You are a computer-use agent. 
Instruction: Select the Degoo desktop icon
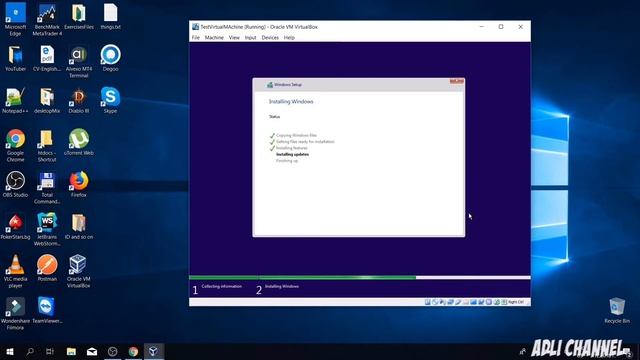[110, 59]
